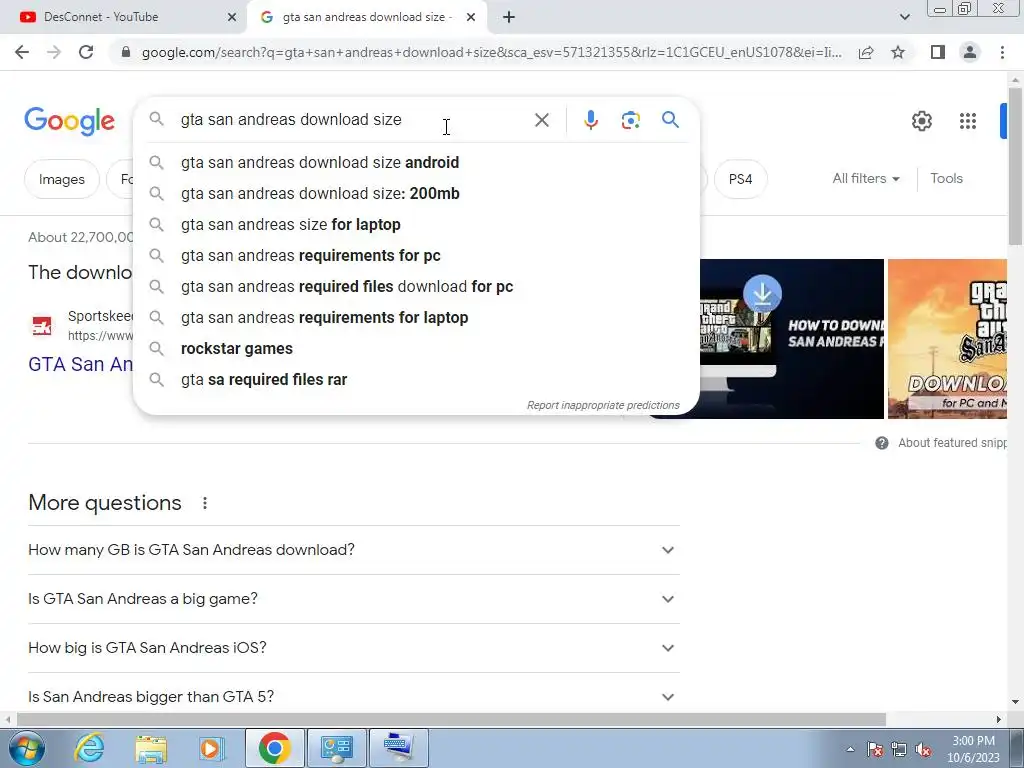The image size is (1024, 768).
Task: Open More questions three-dot options
Action: click(x=204, y=503)
